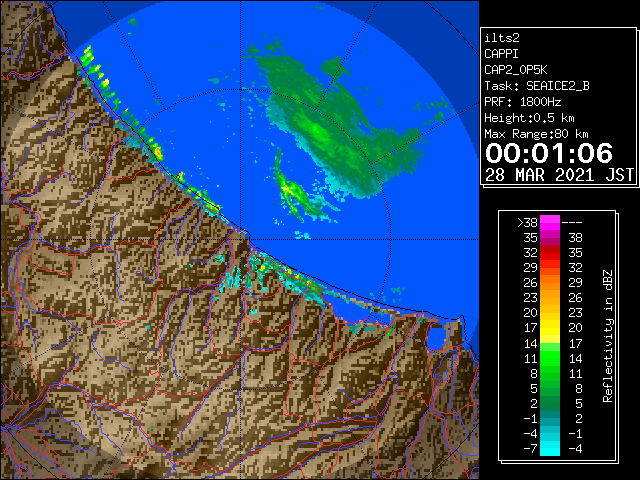Click the orange 26 dBZ legend swatch
Viewport: 640px width, 480px height.
(550, 283)
